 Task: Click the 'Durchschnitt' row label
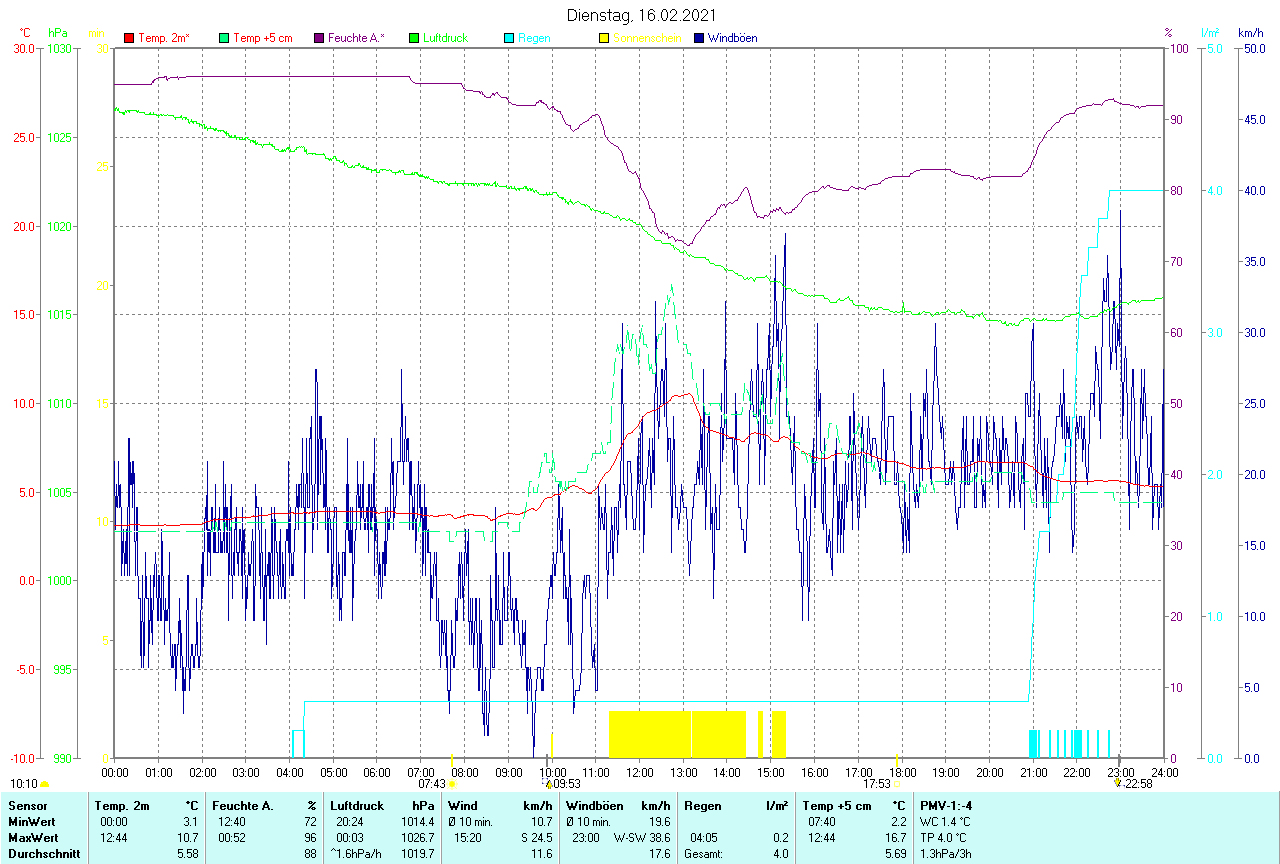click(x=44, y=854)
